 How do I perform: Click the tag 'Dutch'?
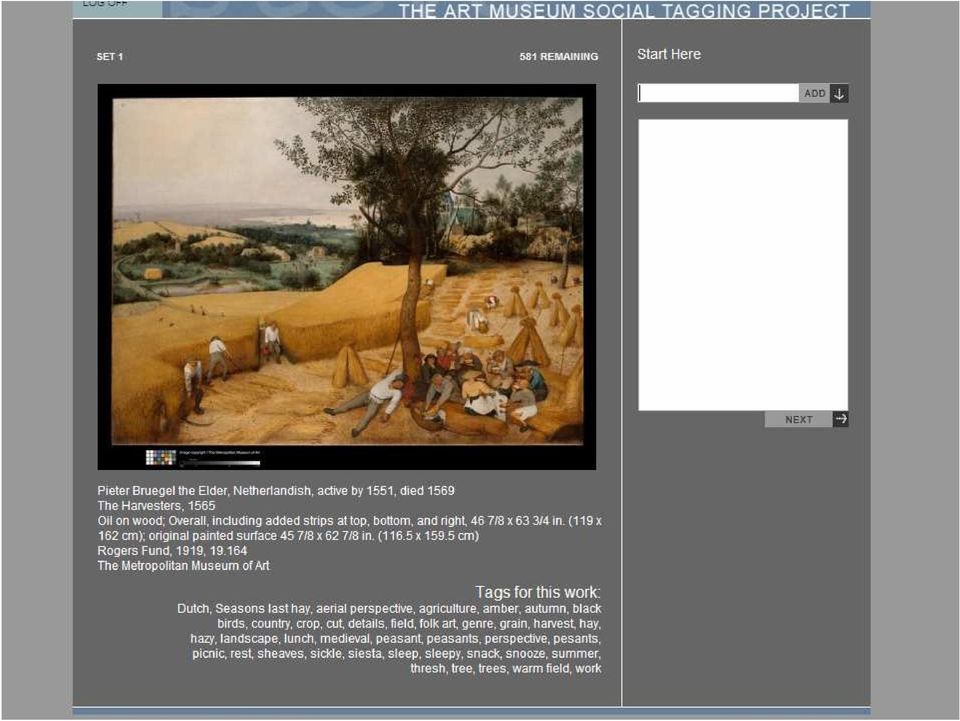click(194, 608)
